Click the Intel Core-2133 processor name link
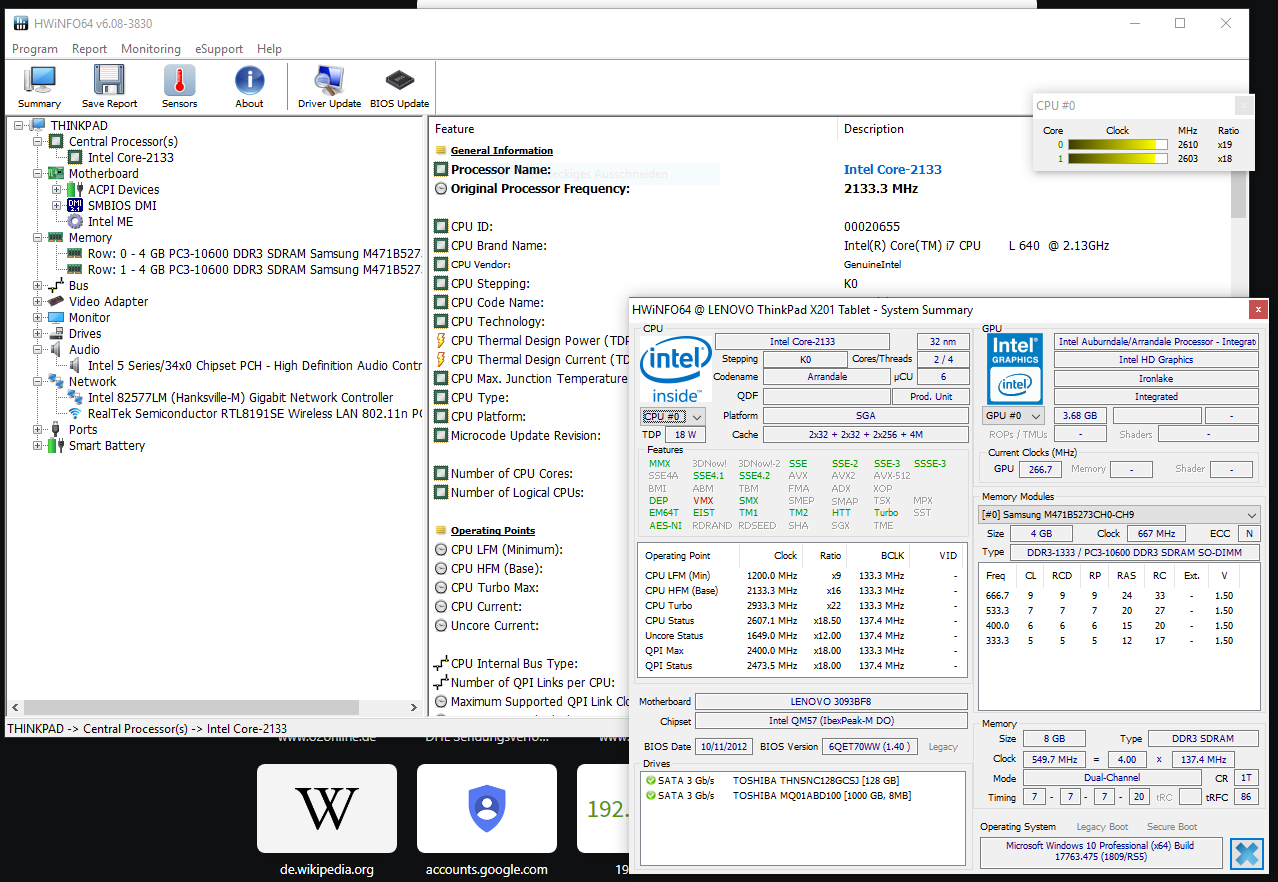 893,170
